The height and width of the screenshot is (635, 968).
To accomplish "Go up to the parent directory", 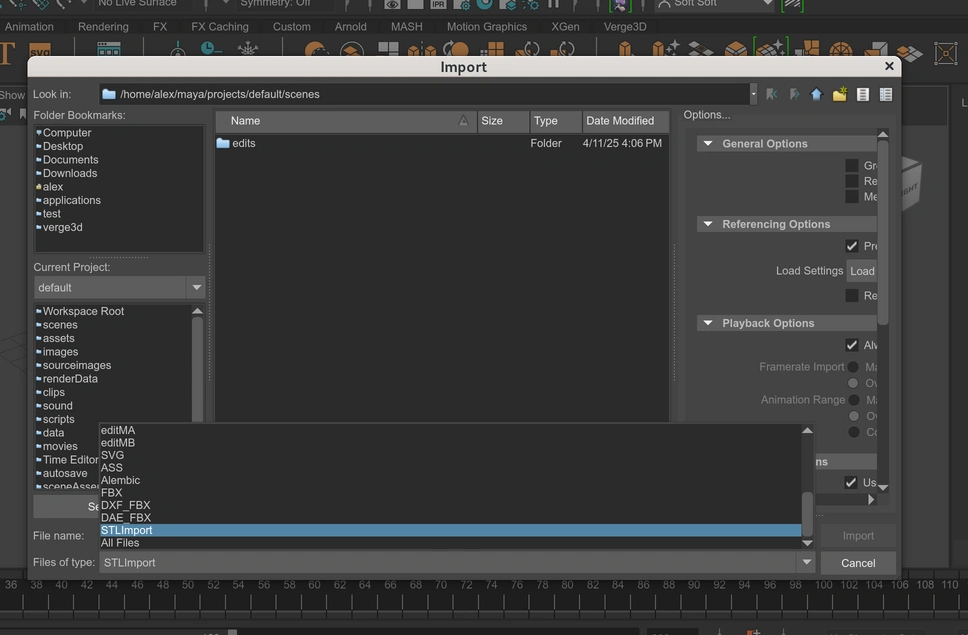I will (x=817, y=94).
